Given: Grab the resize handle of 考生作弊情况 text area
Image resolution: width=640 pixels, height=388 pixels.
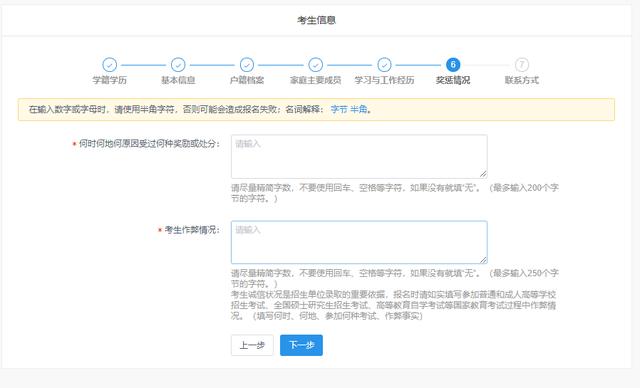Looking at the screenshot, I should click(483, 260).
